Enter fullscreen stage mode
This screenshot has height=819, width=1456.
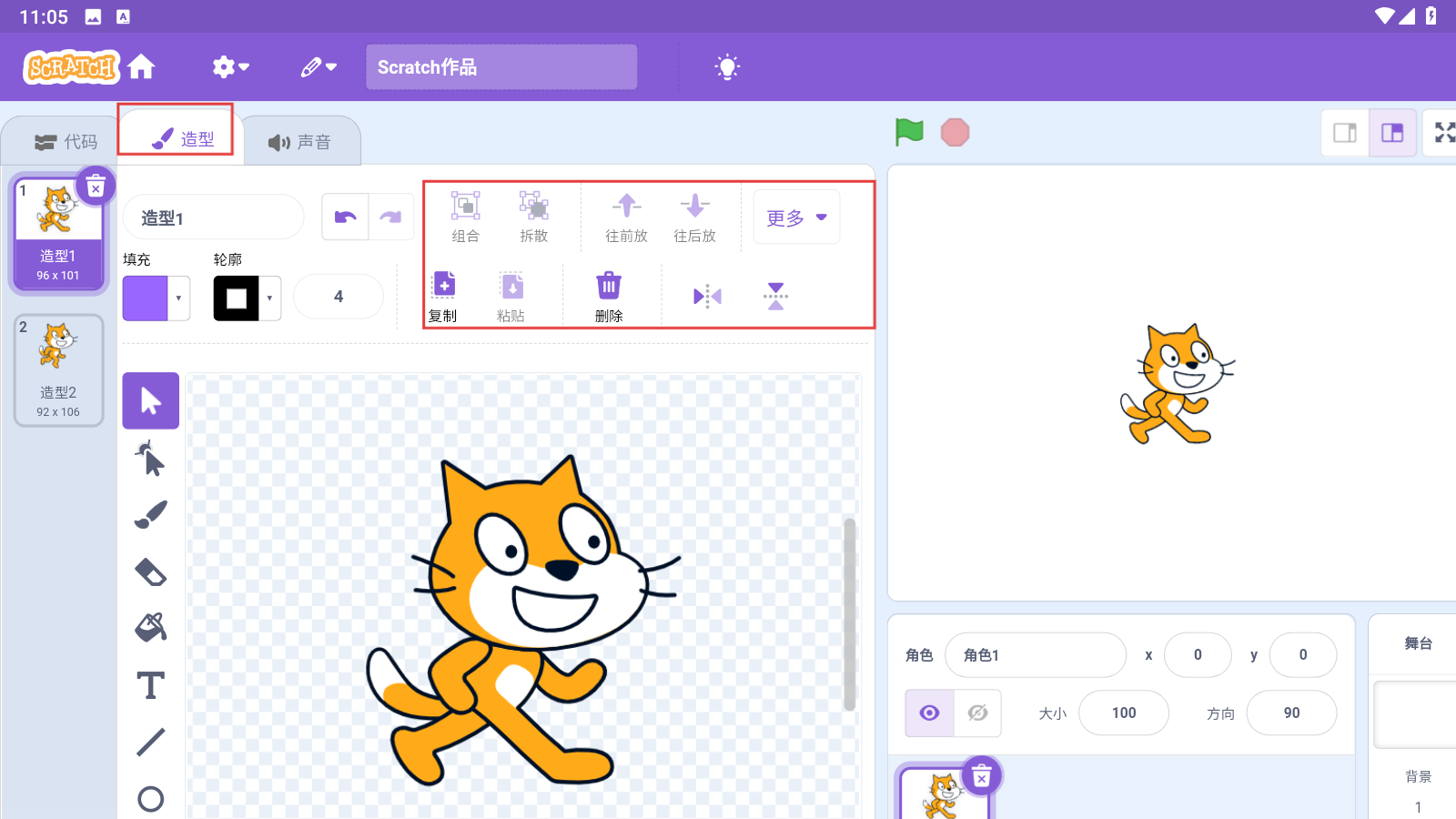point(1443,133)
